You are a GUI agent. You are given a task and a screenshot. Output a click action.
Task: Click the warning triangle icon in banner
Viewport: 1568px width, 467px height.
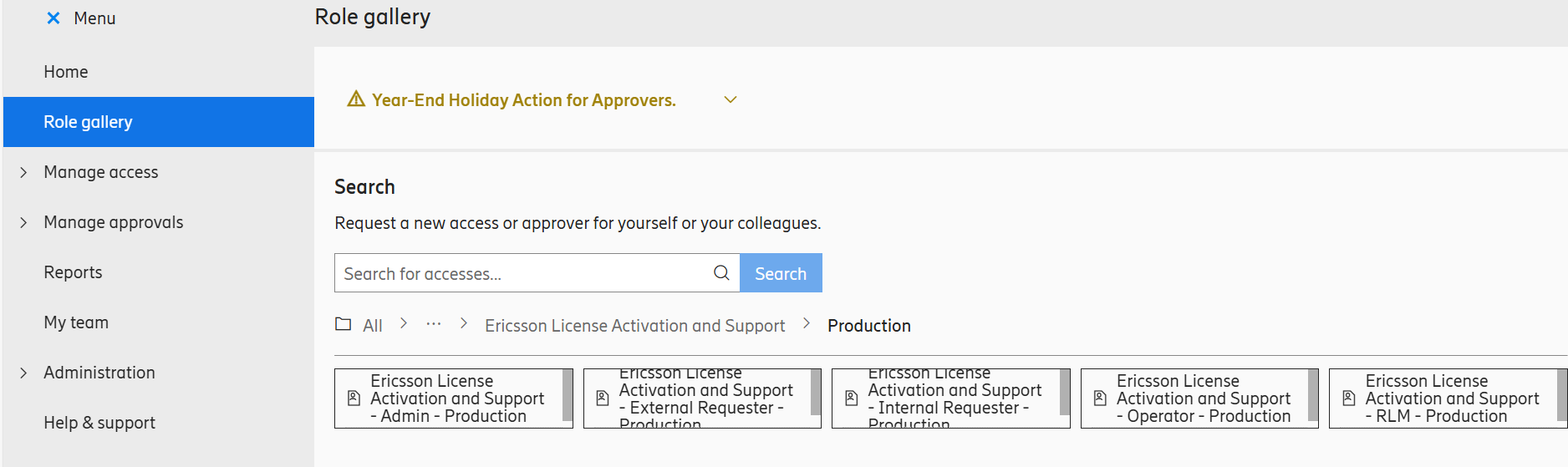pos(356,99)
